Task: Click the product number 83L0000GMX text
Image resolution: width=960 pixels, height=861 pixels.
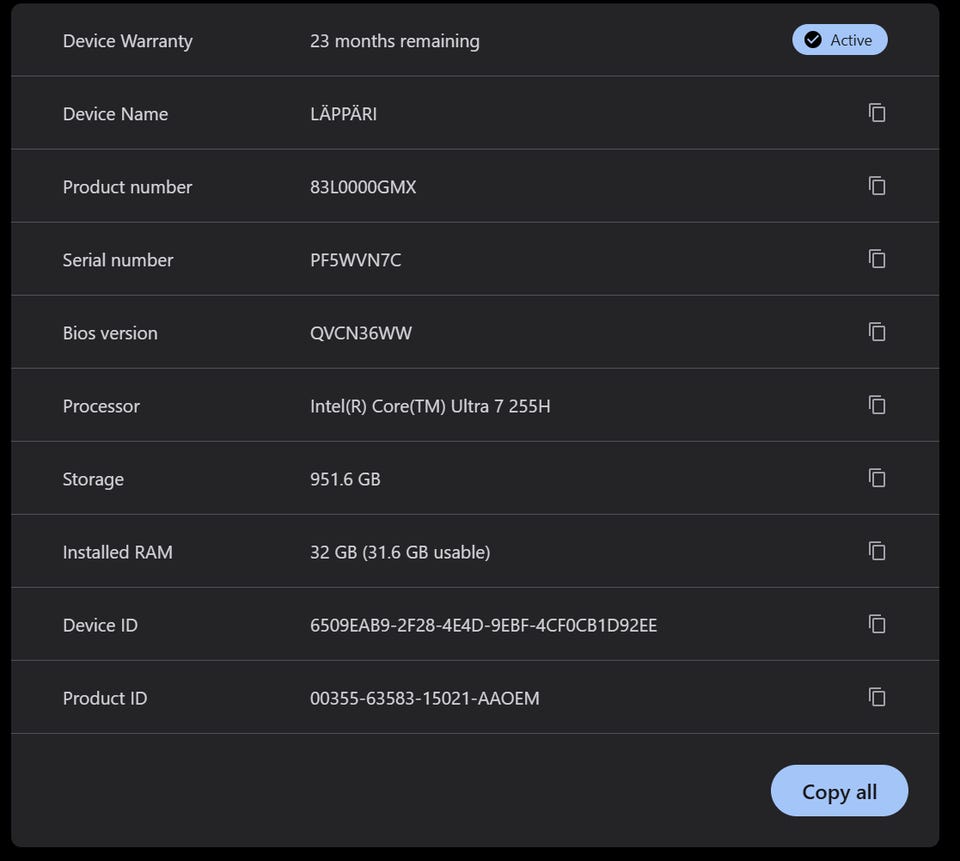Action: tap(363, 187)
